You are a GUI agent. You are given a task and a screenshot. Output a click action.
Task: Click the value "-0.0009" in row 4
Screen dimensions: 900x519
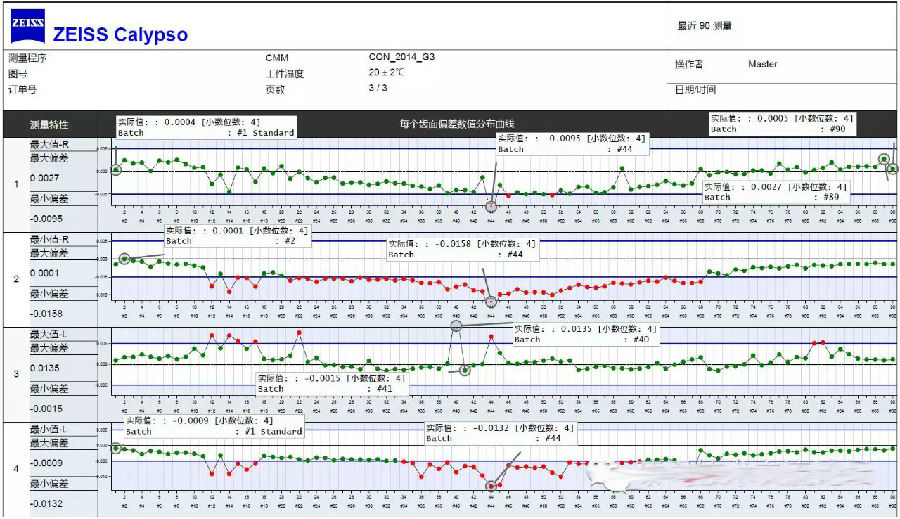tap(46, 463)
